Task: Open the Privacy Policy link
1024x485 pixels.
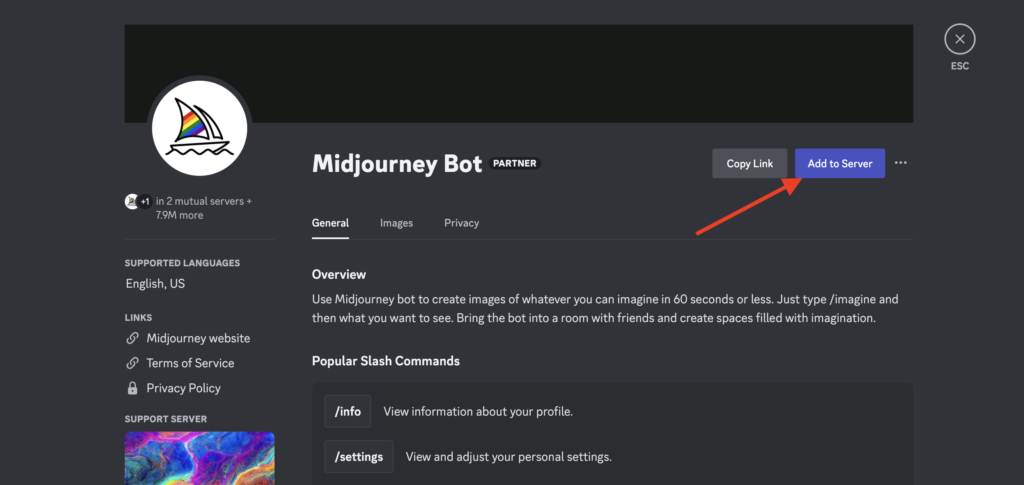Action: pyautogui.click(x=184, y=388)
